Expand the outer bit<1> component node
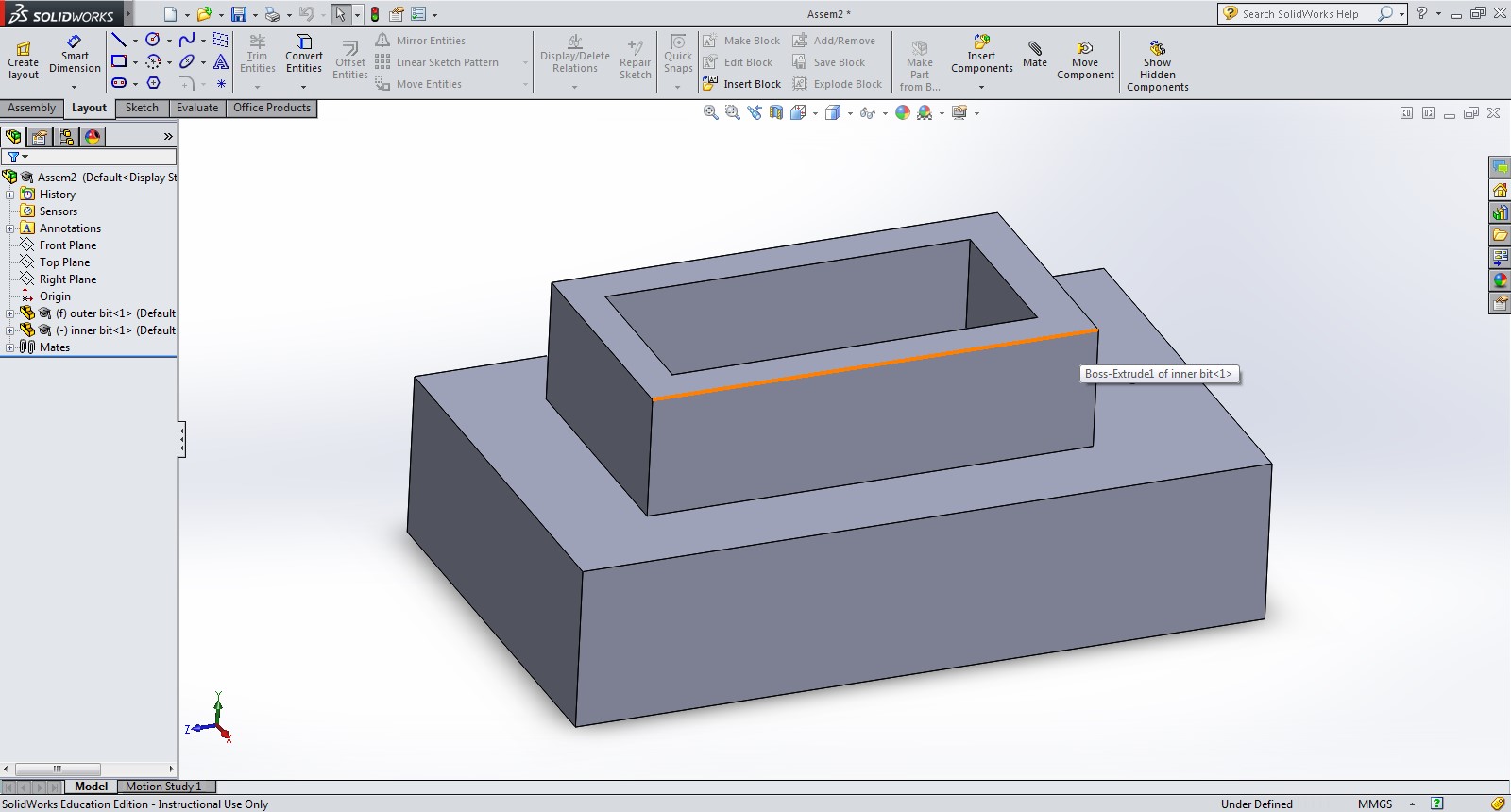Image resolution: width=1511 pixels, height=812 pixels. (x=9, y=313)
